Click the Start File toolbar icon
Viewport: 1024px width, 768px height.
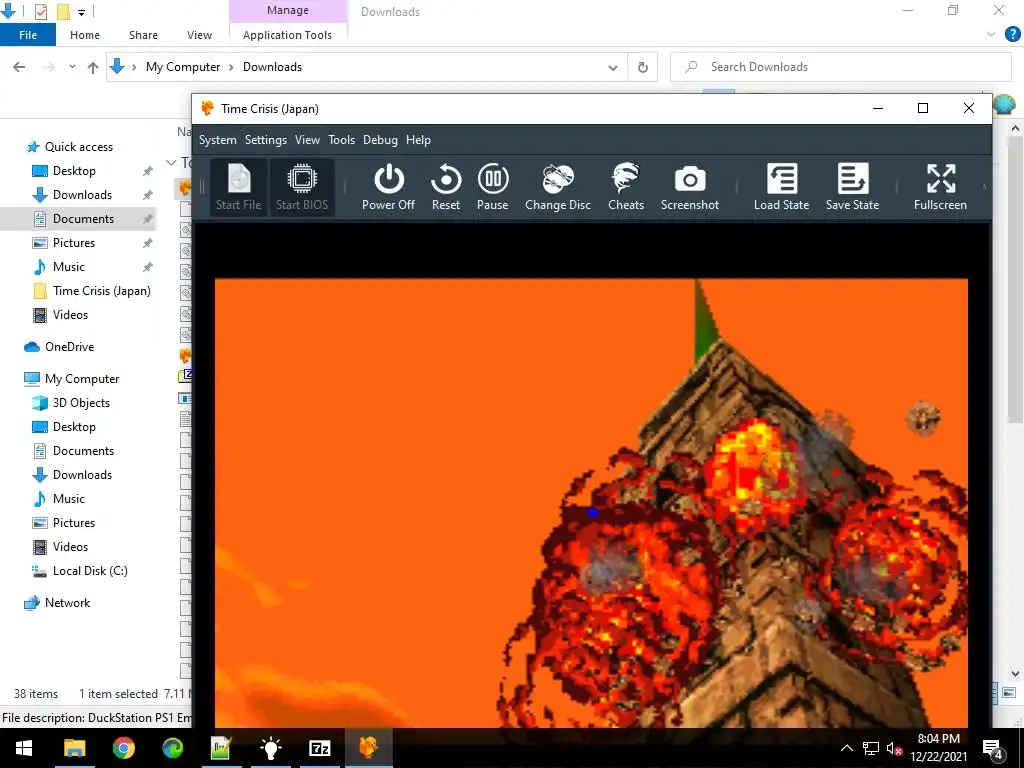[238, 187]
